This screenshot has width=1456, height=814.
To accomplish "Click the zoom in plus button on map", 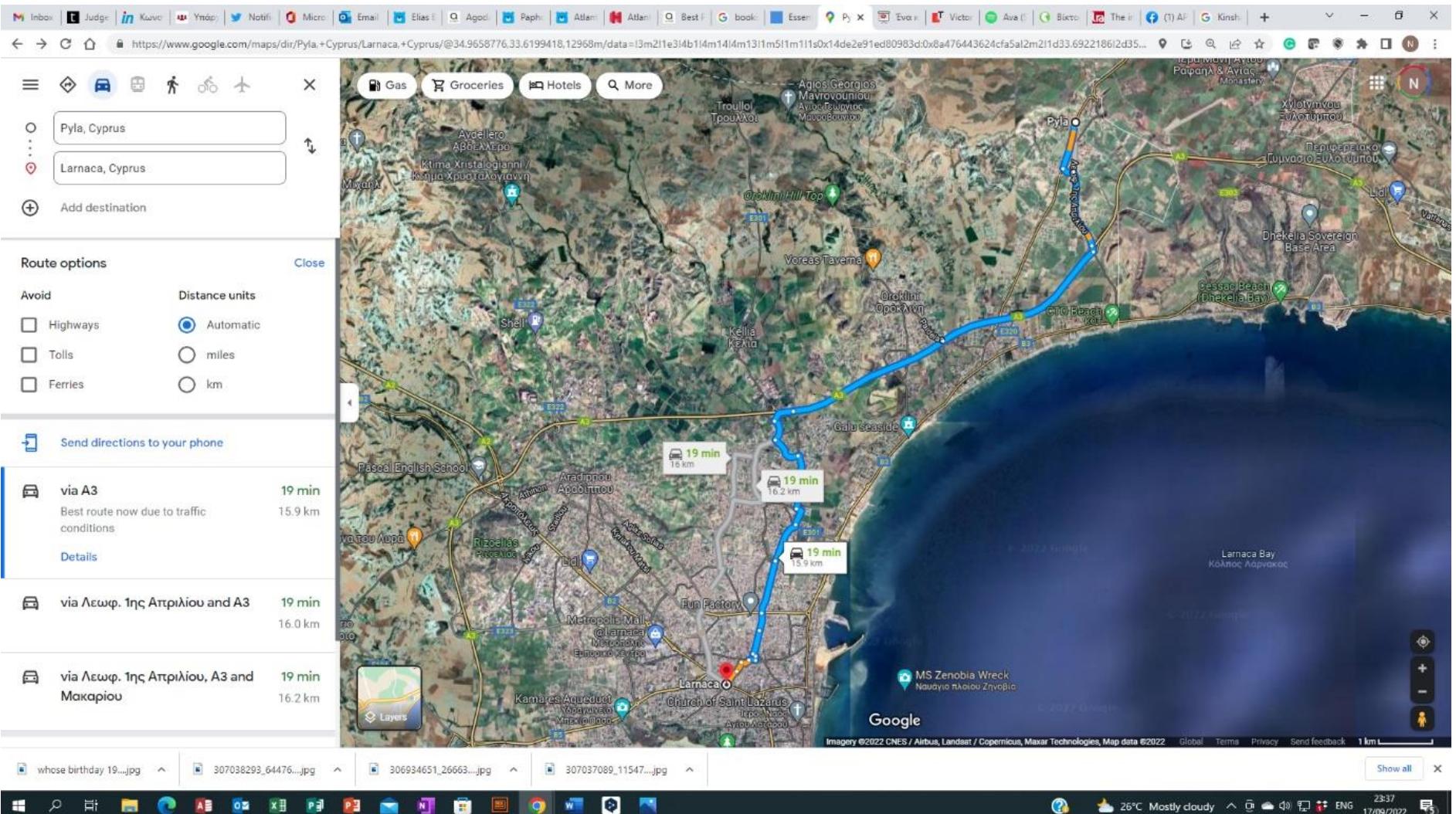I will [1421, 669].
